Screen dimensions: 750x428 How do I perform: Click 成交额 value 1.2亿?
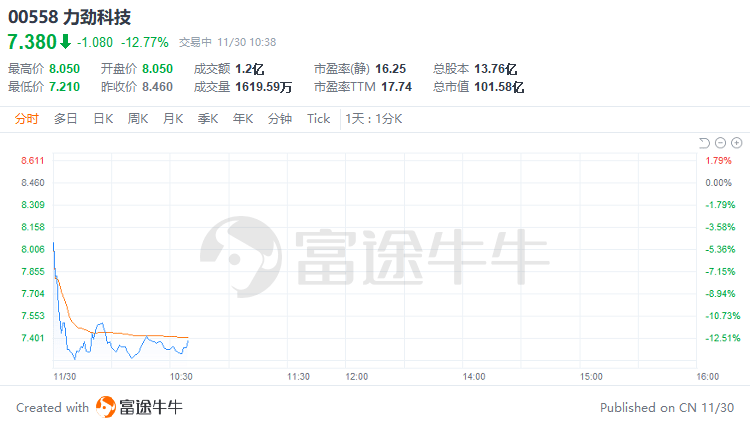(250, 69)
